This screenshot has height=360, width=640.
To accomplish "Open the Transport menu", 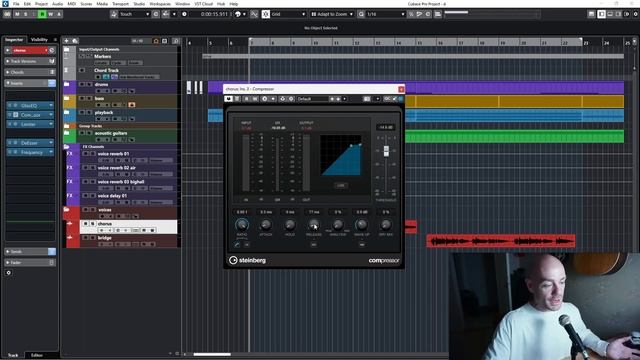I will tap(120, 4).
